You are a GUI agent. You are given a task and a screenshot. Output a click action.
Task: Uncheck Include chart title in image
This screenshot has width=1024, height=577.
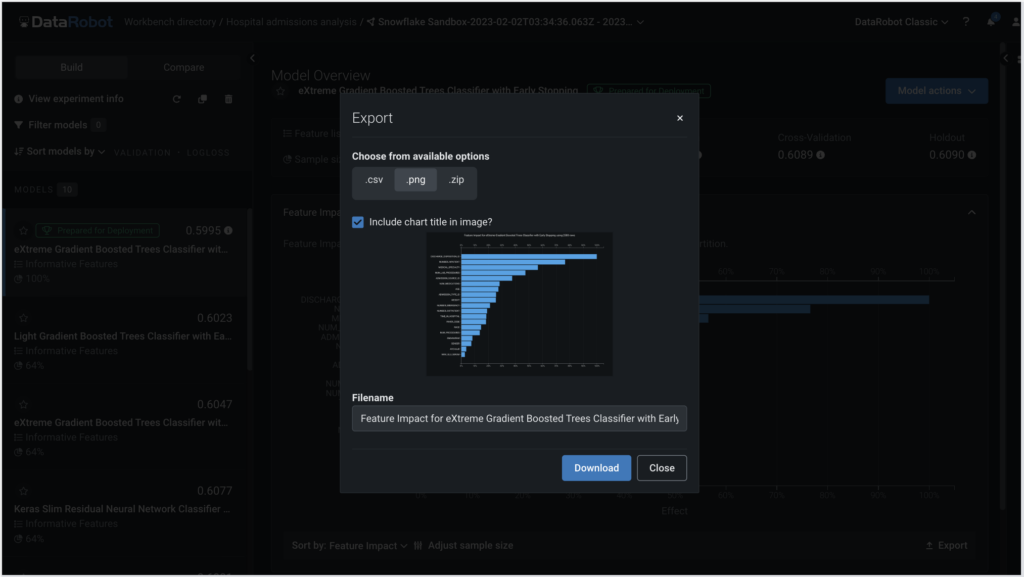tap(358, 222)
